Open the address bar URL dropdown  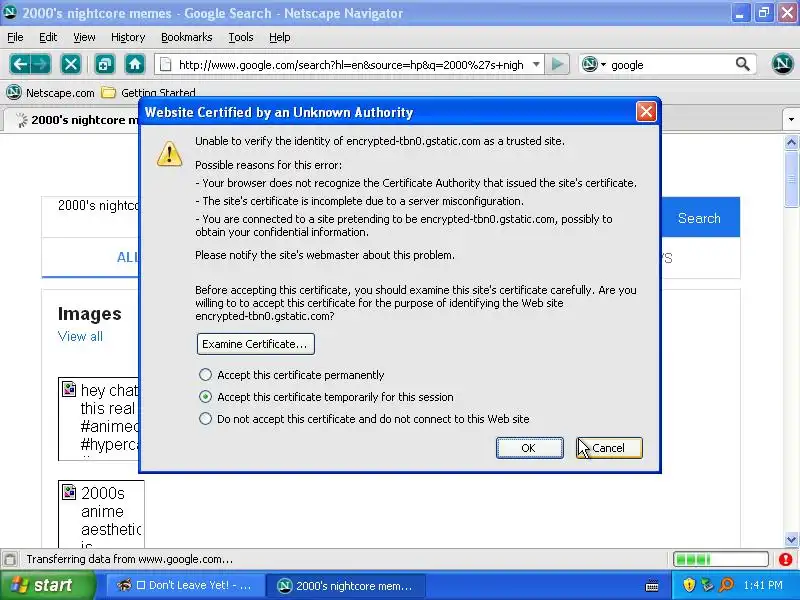[x=536, y=64]
